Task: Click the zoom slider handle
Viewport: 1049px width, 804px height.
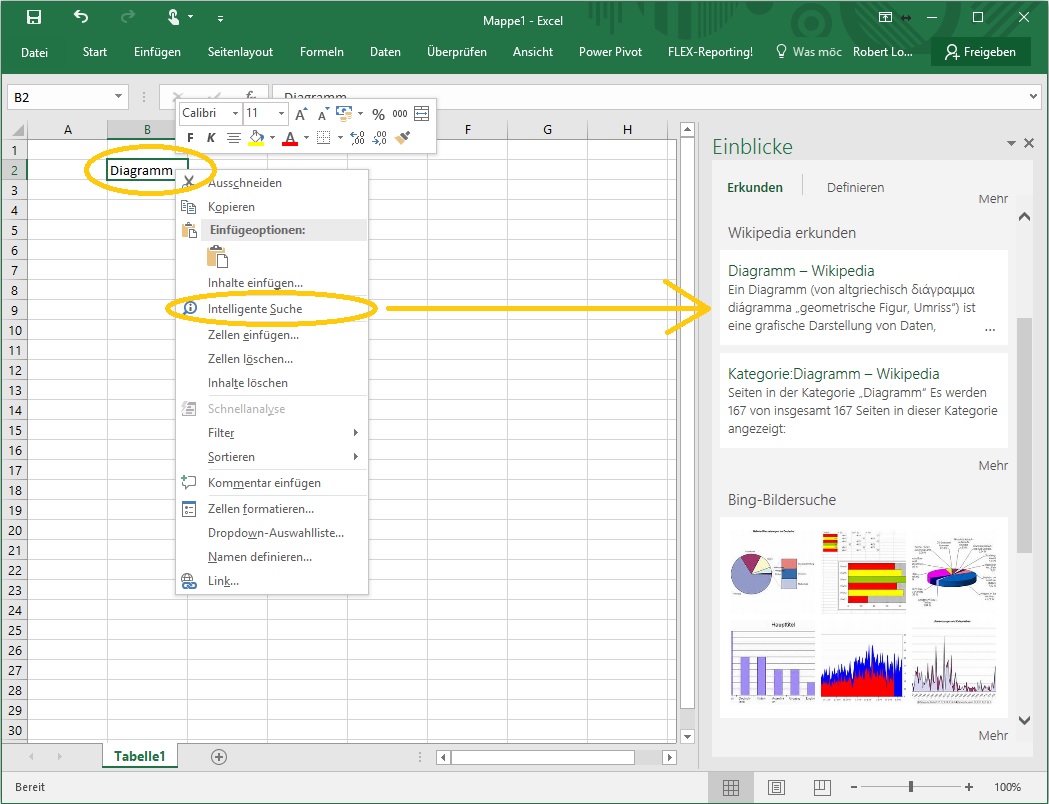Action: pos(910,787)
